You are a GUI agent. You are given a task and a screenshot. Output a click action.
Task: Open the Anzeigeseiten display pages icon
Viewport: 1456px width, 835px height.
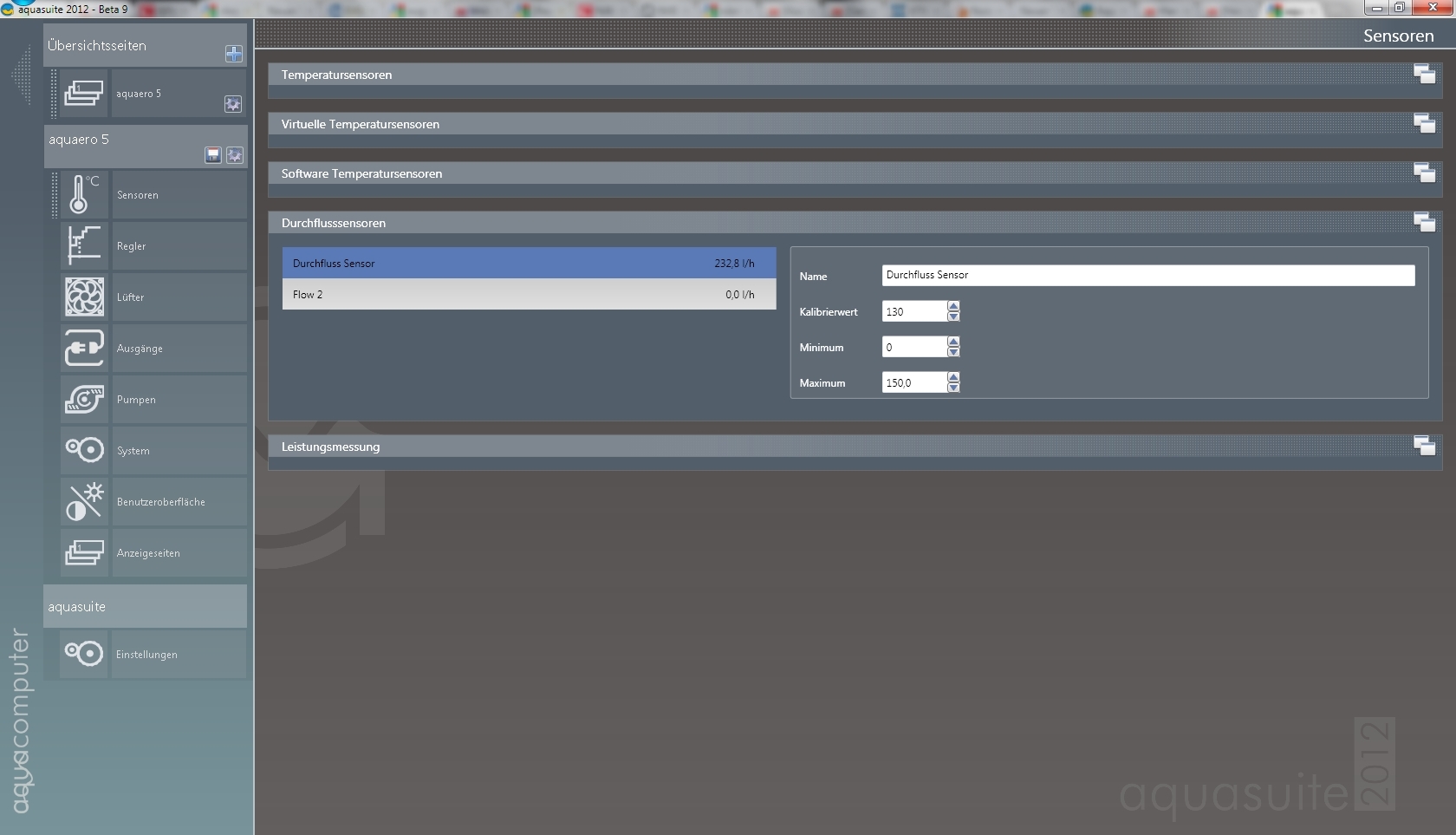[x=84, y=553]
